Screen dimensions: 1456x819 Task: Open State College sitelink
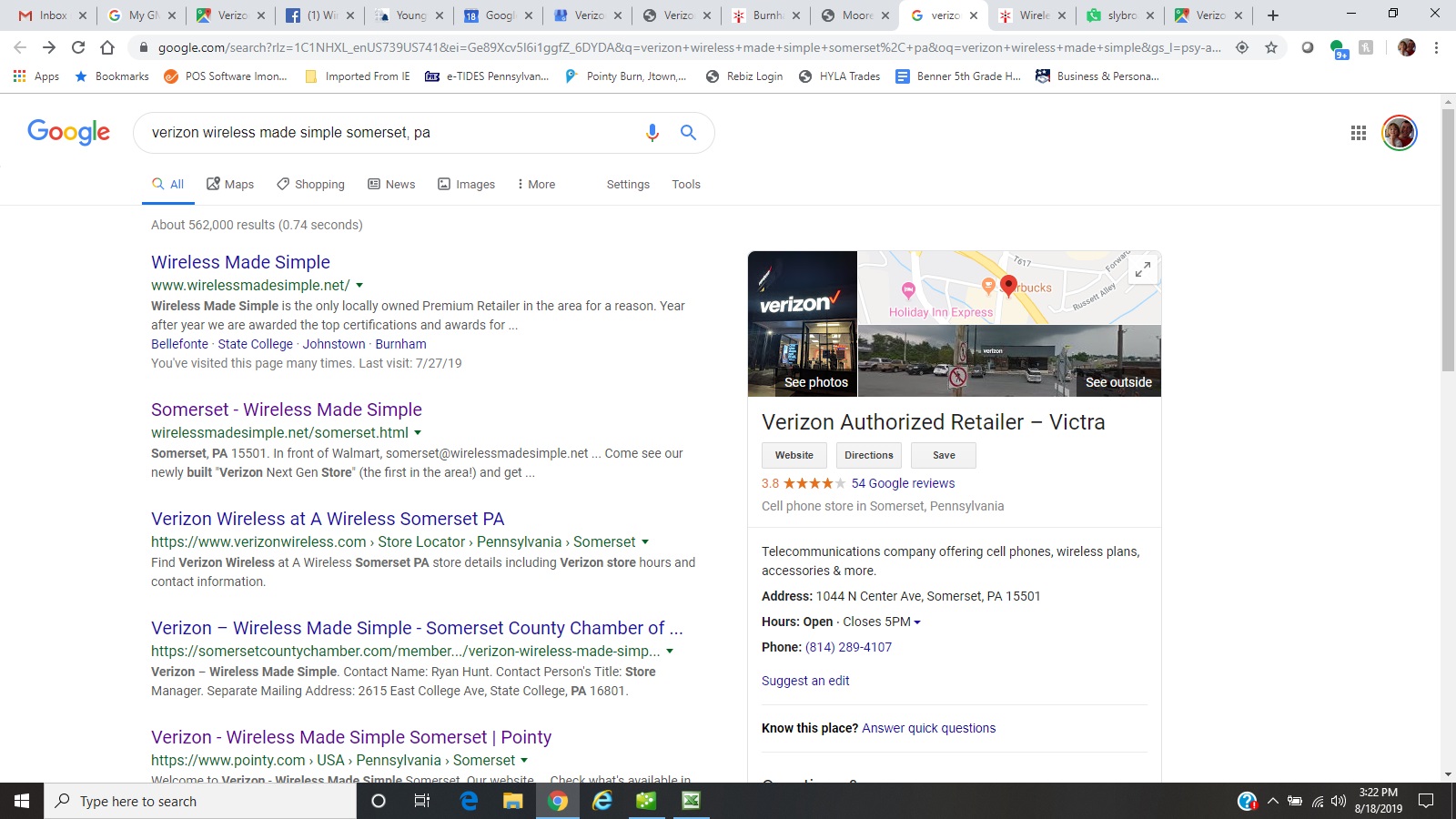pyautogui.click(x=255, y=344)
